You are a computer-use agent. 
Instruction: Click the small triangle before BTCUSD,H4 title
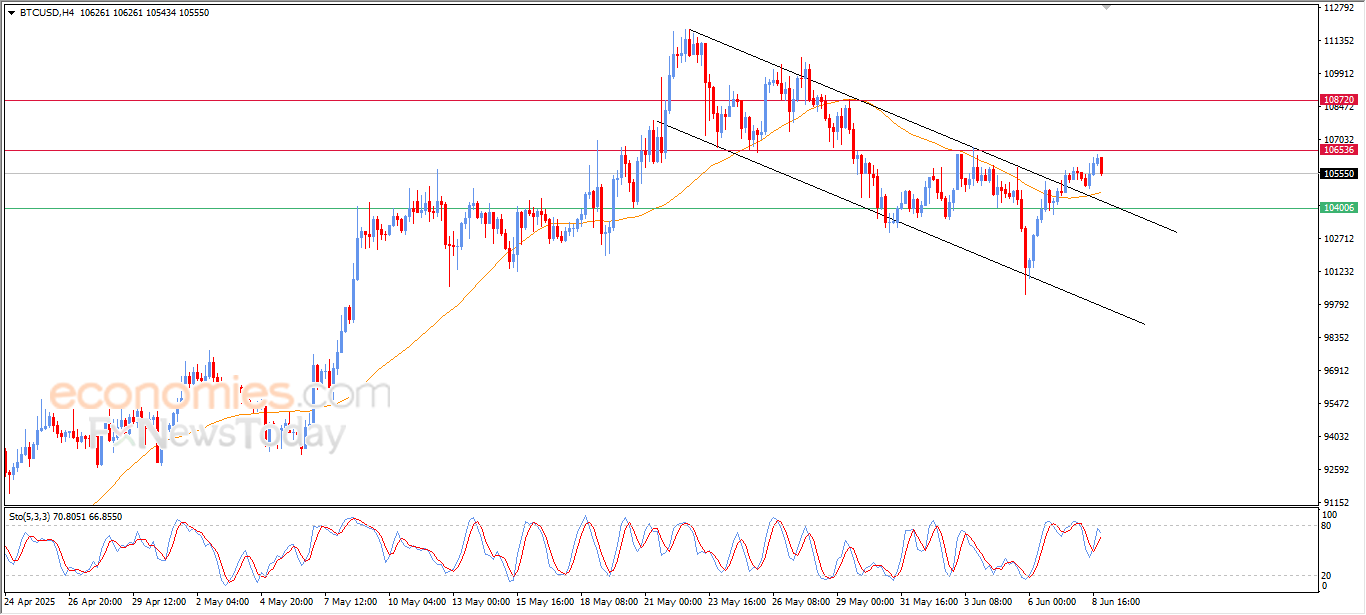coord(11,11)
